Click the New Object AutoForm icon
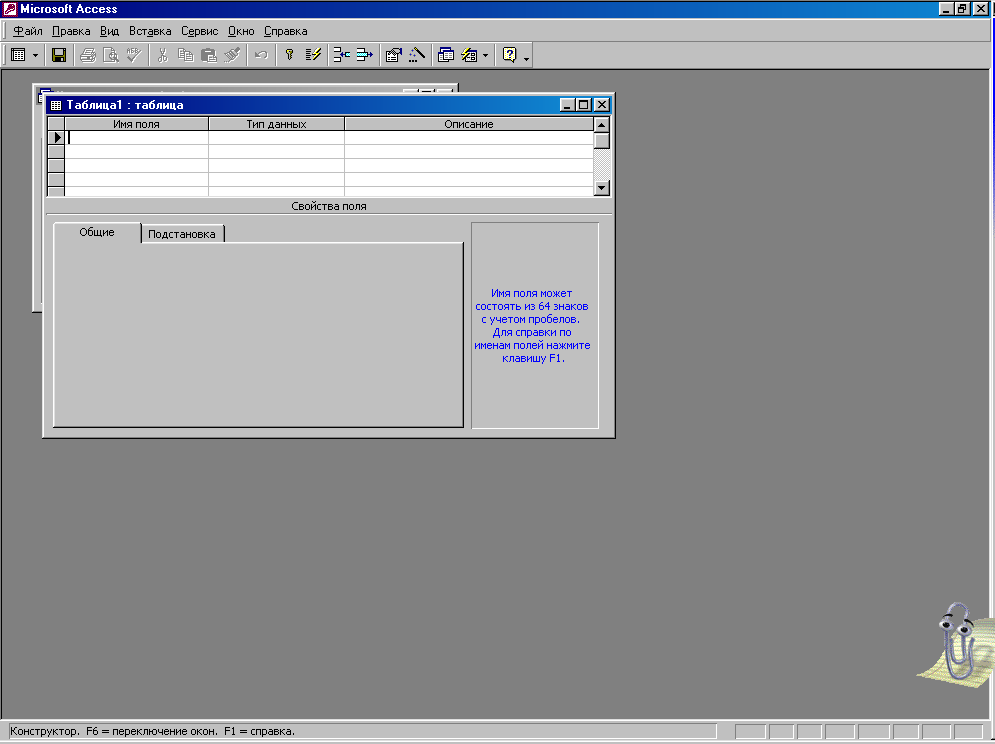This screenshot has width=995, height=744. 469,55
